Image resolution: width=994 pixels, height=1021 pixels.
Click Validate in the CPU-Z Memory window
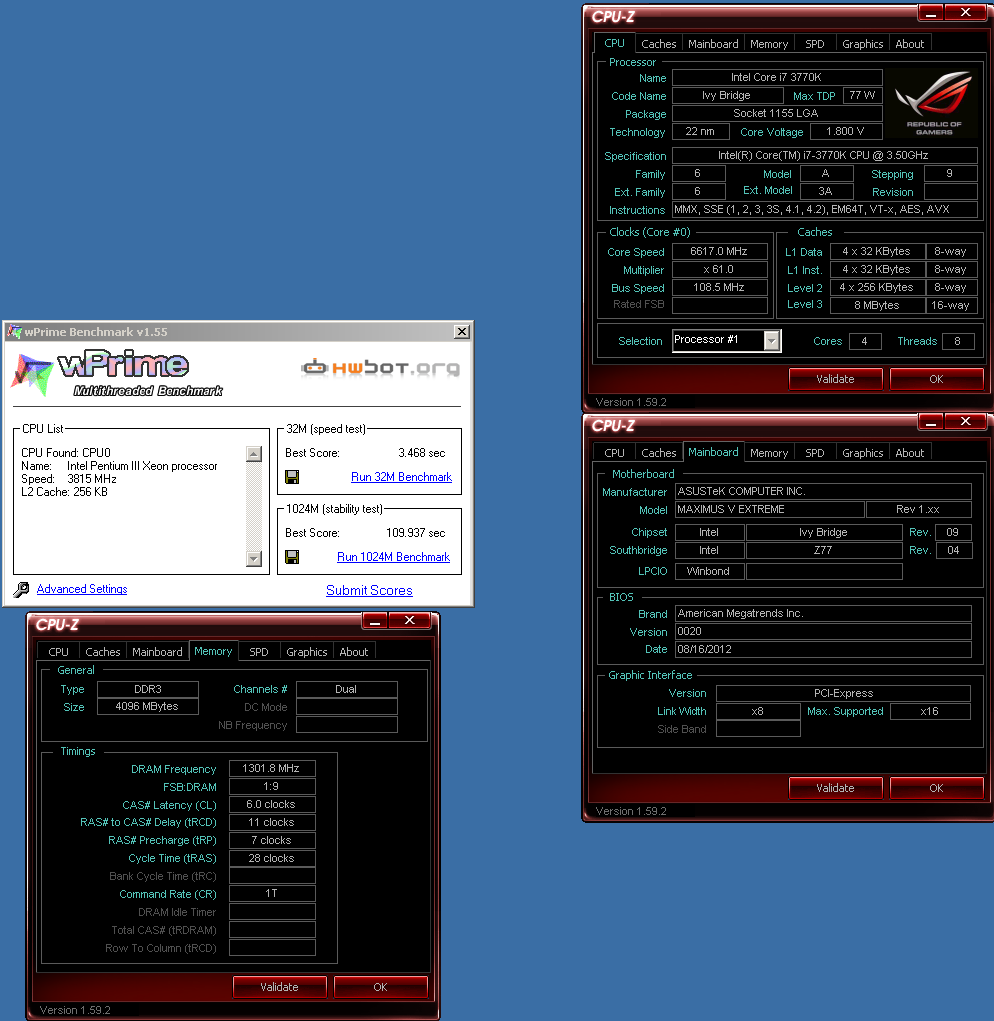coord(279,987)
